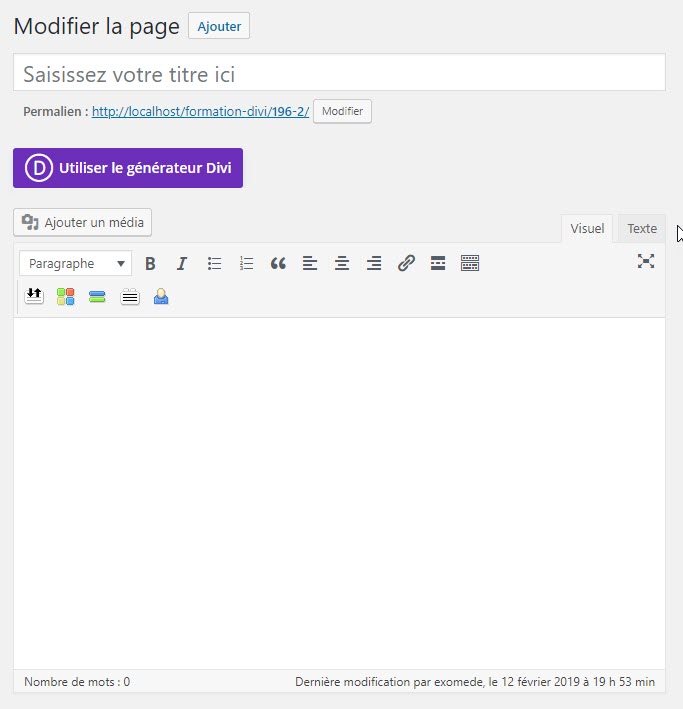
Task: Enter distraction-free fullscreen writing mode
Action: pyautogui.click(x=646, y=261)
